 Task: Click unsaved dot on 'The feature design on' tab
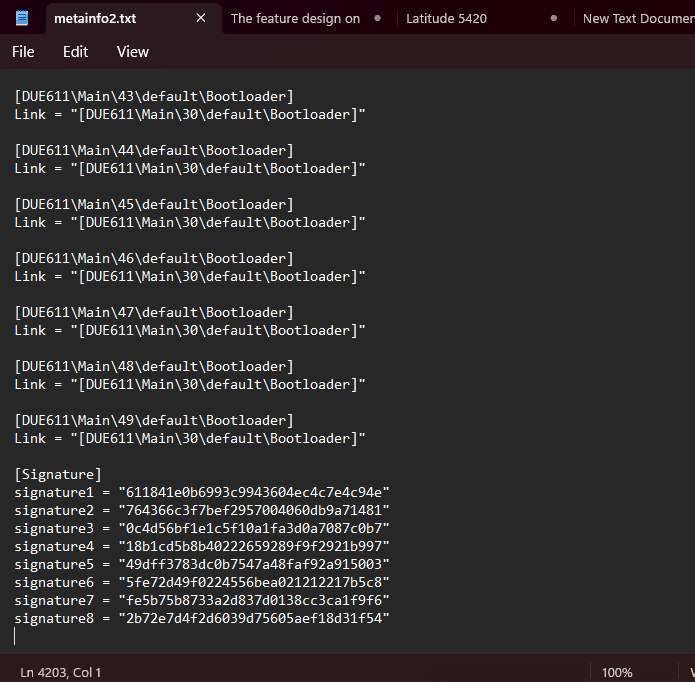(377, 18)
